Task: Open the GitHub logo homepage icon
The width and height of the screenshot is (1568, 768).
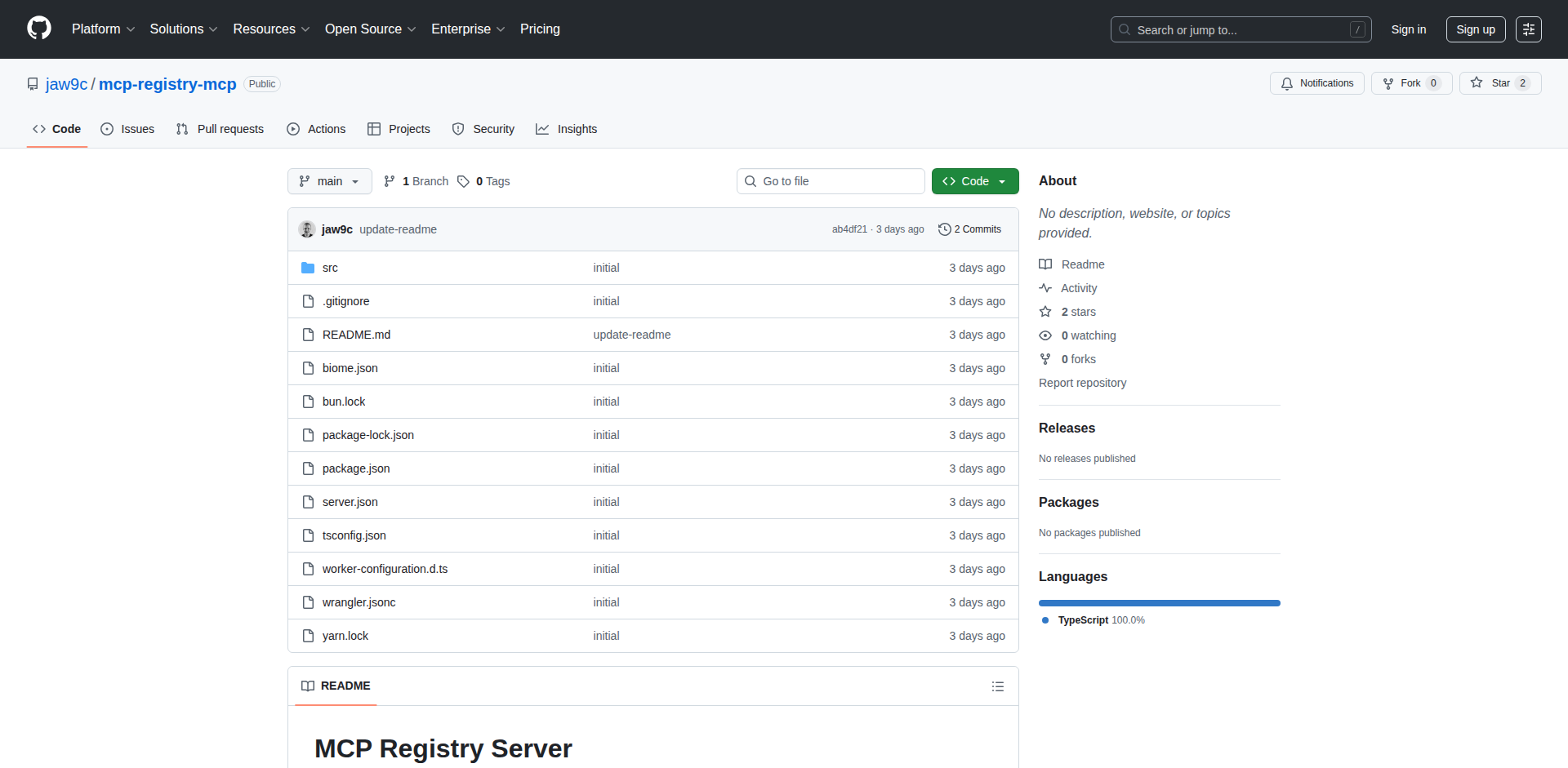Action: (39, 29)
